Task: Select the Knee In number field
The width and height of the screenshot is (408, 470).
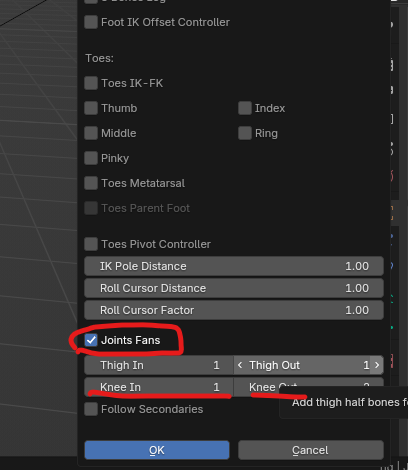Action: 159,387
